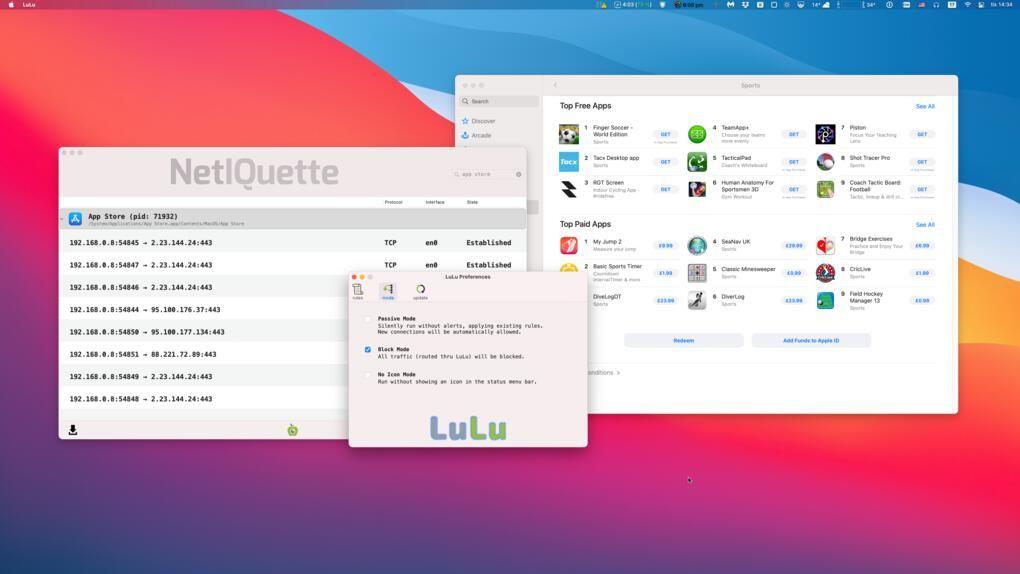Open TacticalPad app icon
This screenshot has width=1020, height=574.
[x=697, y=161]
